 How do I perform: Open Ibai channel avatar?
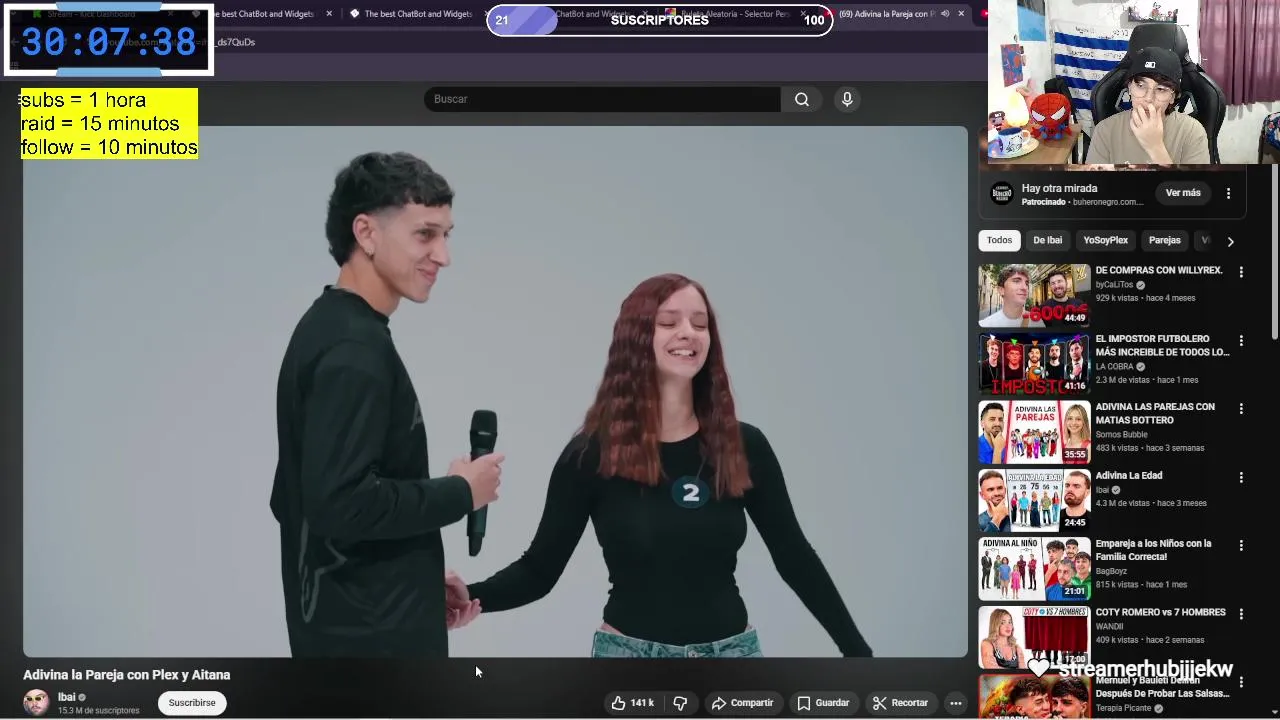[36, 703]
